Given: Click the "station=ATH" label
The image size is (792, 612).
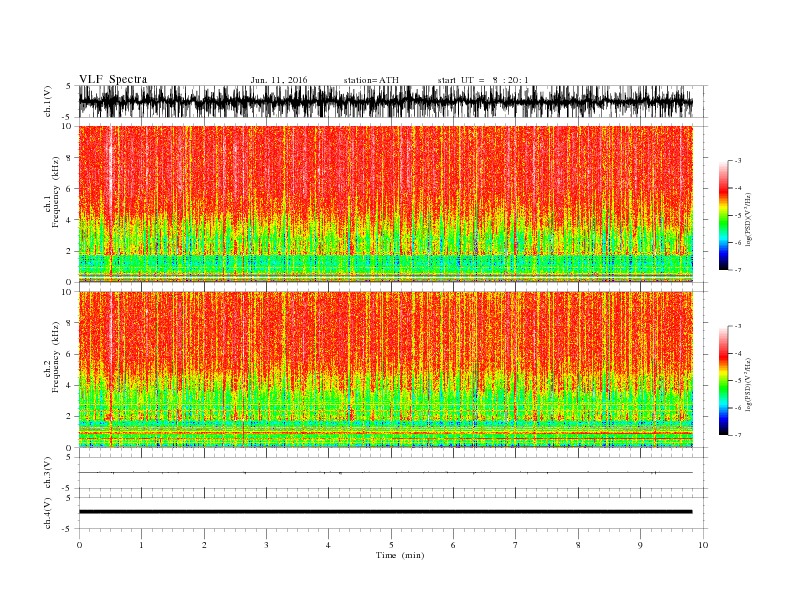Looking at the screenshot, I should click(x=371, y=80).
